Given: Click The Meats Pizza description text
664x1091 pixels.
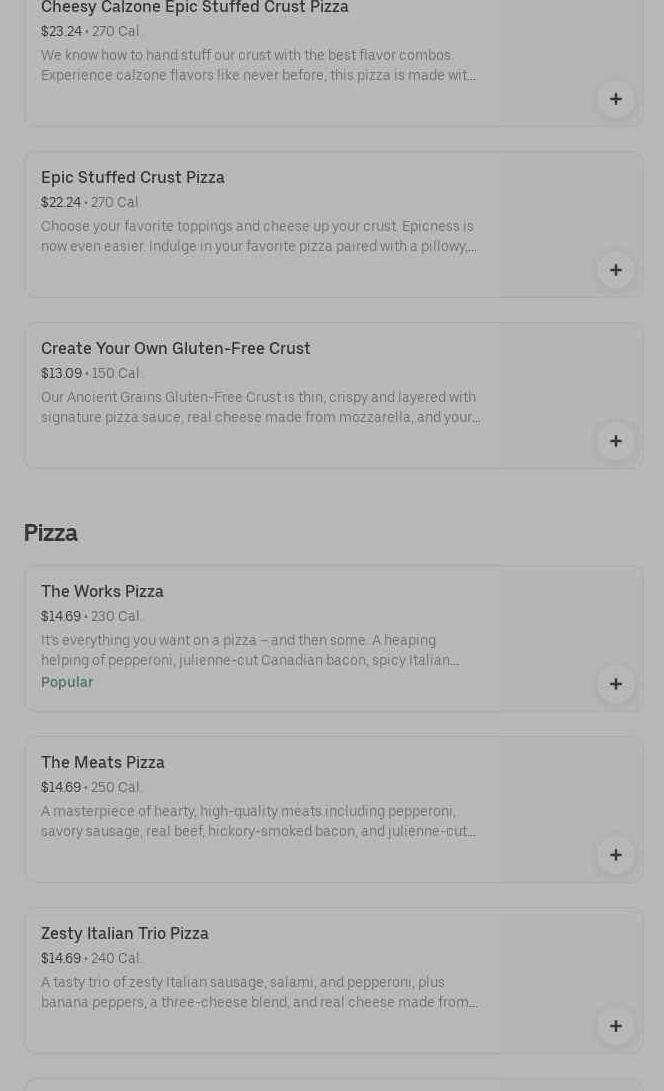Looking at the screenshot, I should tap(258, 821).
